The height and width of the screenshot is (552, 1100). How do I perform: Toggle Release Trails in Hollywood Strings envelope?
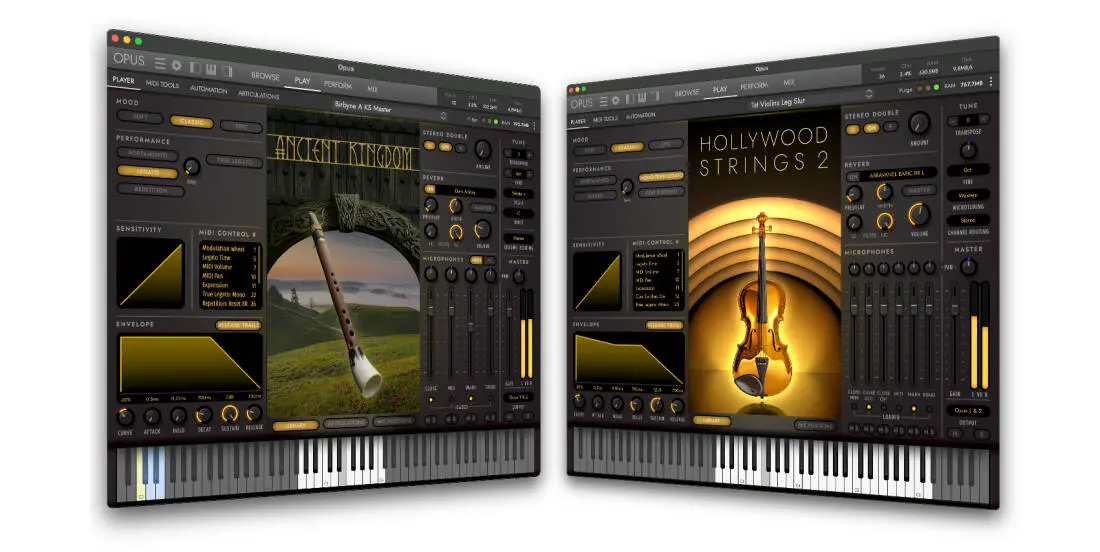click(x=663, y=325)
